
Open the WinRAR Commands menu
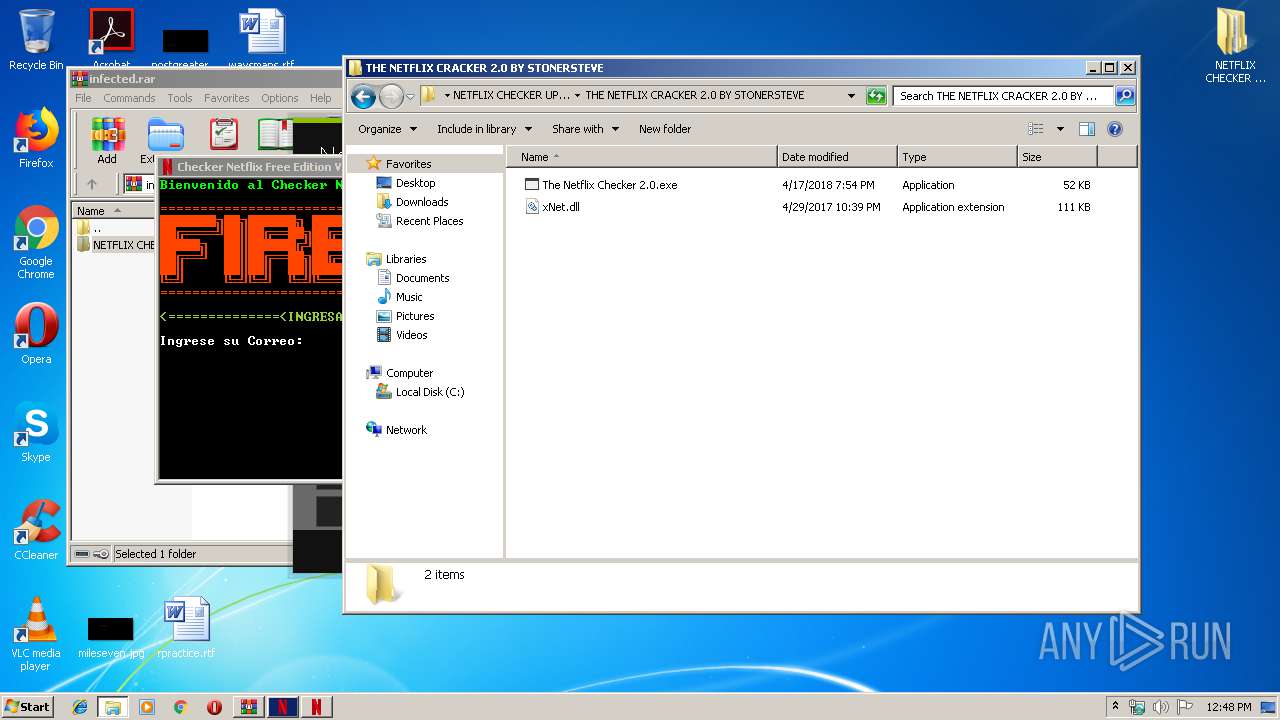[129, 98]
